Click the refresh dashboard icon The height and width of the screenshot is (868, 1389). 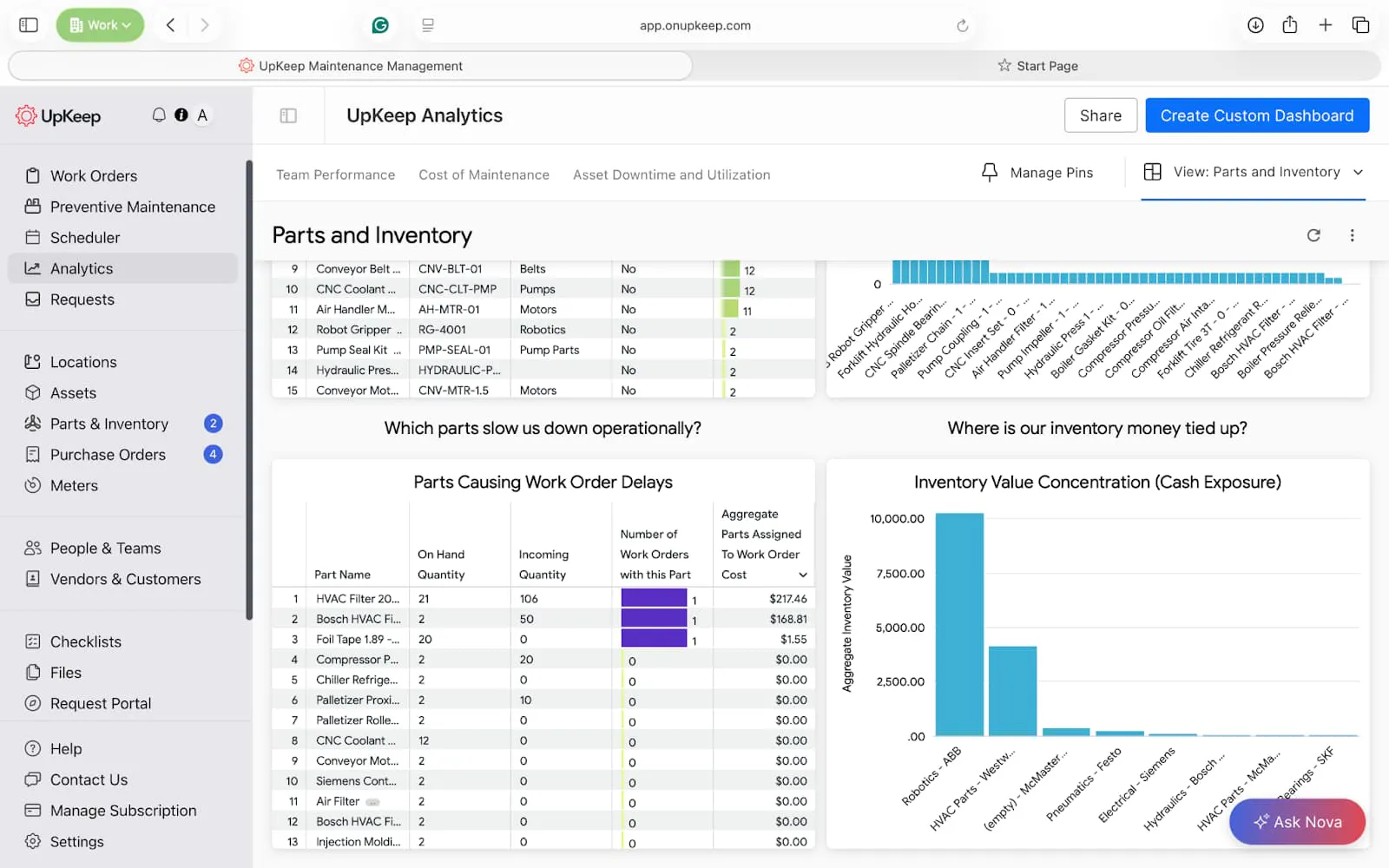coord(1313,235)
